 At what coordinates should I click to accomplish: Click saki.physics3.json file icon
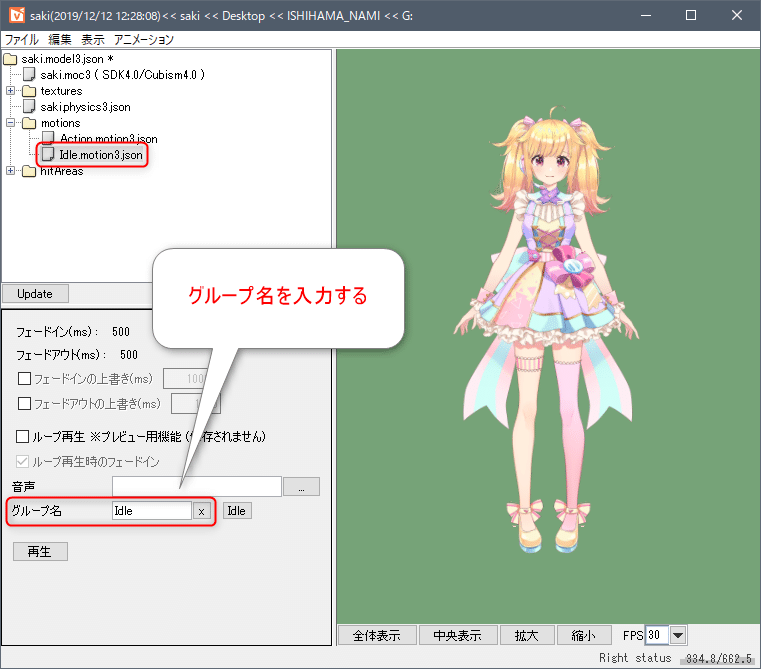29,106
